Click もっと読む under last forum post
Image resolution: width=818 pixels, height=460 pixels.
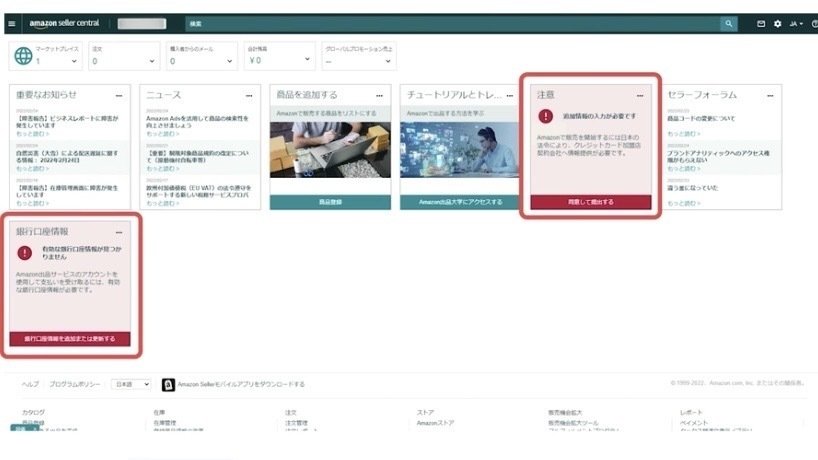click(x=683, y=203)
